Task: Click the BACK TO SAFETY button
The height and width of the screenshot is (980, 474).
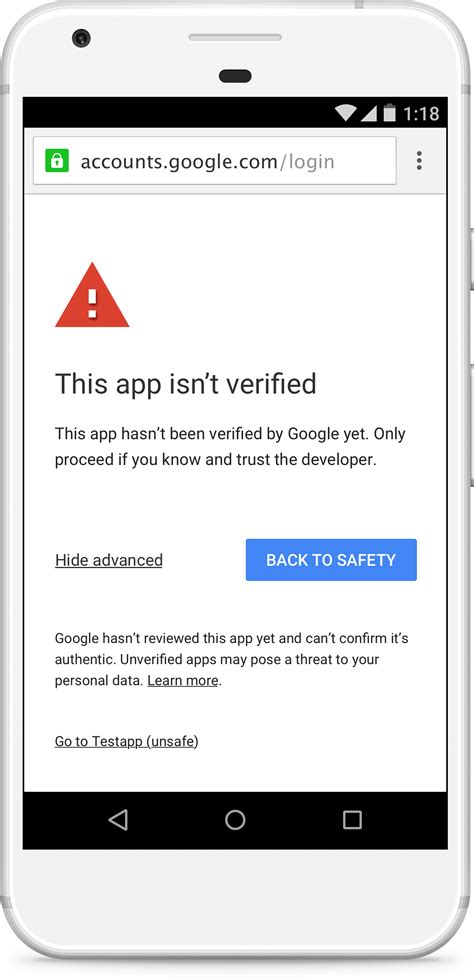Action: [x=331, y=560]
